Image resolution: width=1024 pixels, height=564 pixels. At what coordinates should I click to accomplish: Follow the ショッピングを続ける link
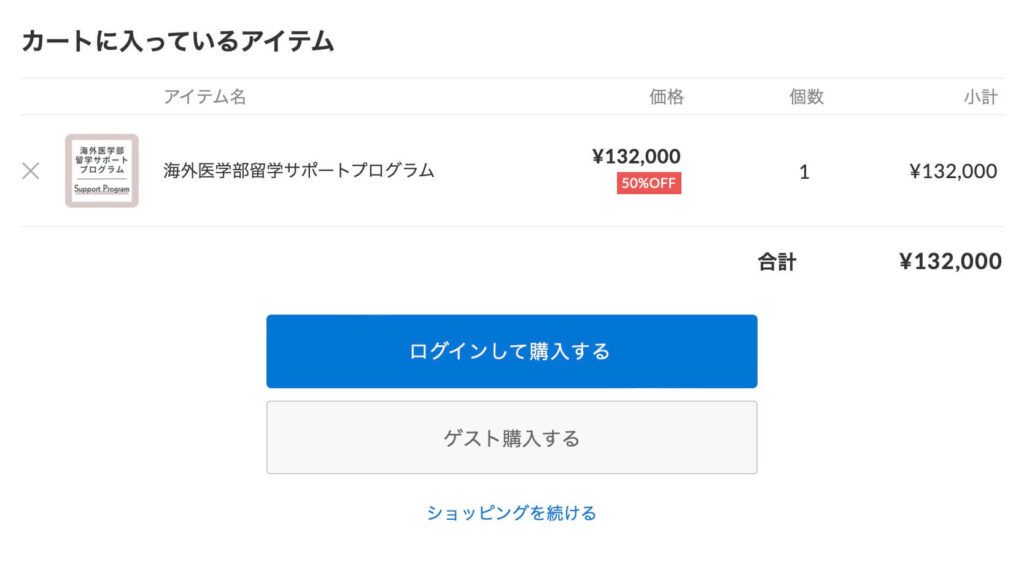(511, 513)
